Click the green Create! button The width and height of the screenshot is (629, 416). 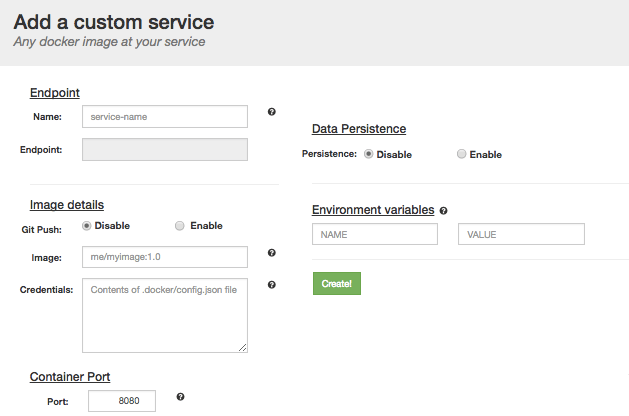coord(337,284)
